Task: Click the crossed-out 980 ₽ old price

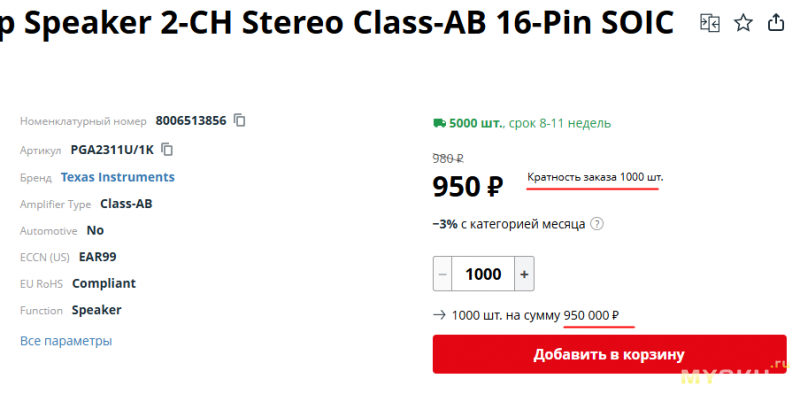Action: click(x=448, y=158)
